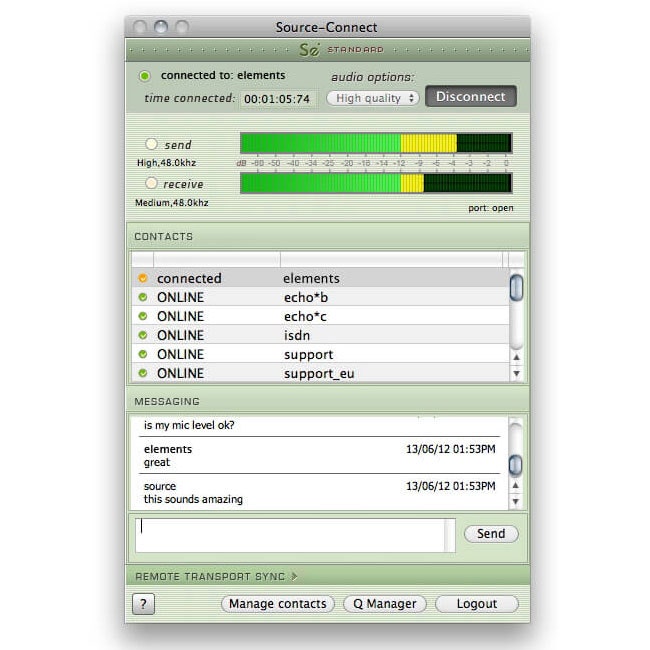Click the 'Medium,48.0khz' receive quality label
The image size is (650, 650).
click(x=172, y=203)
